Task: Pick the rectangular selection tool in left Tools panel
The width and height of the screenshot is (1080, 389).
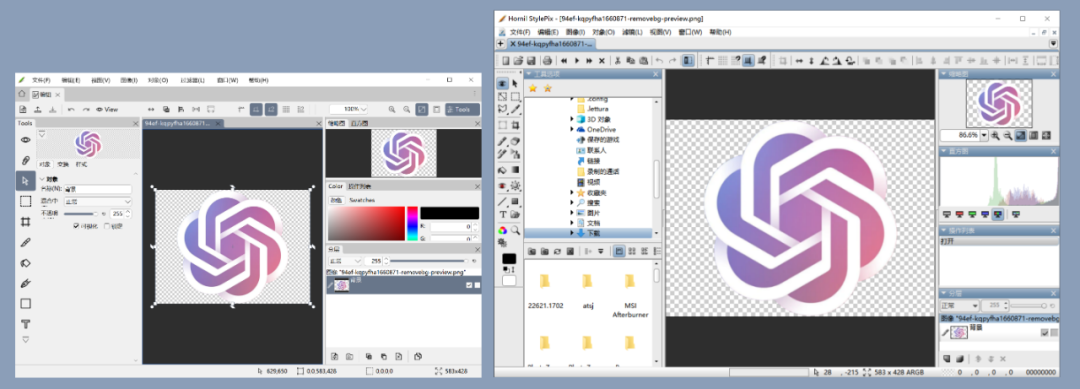Action: [25, 201]
